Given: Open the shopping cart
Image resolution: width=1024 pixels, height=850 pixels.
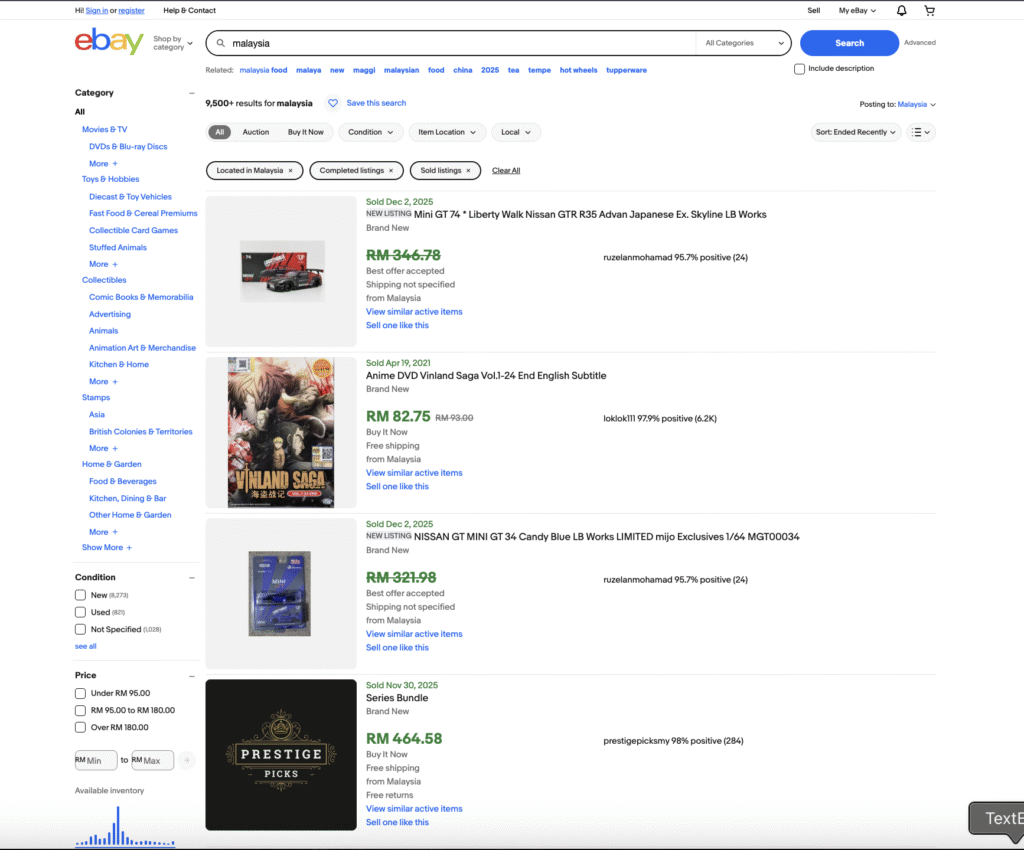Looking at the screenshot, I should 930,11.
